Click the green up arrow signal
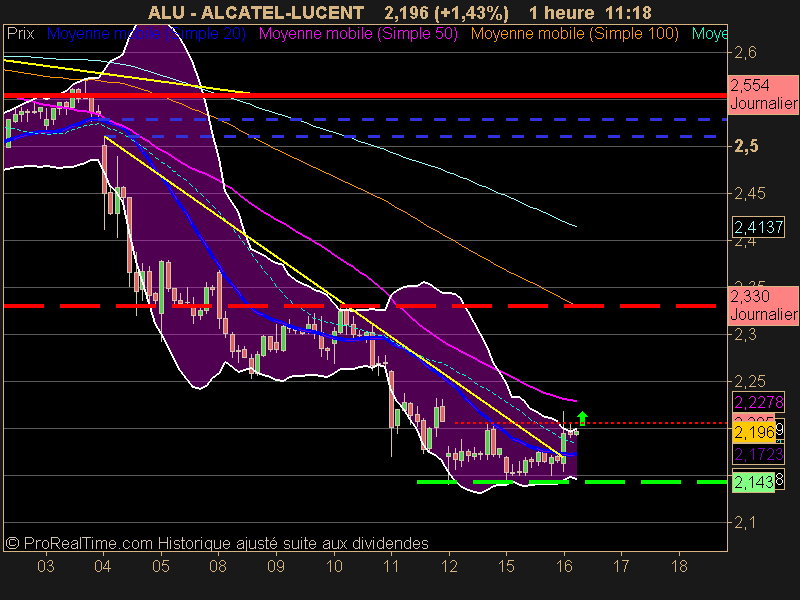Image resolution: width=800 pixels, height=600 pixels. (582, 418)
